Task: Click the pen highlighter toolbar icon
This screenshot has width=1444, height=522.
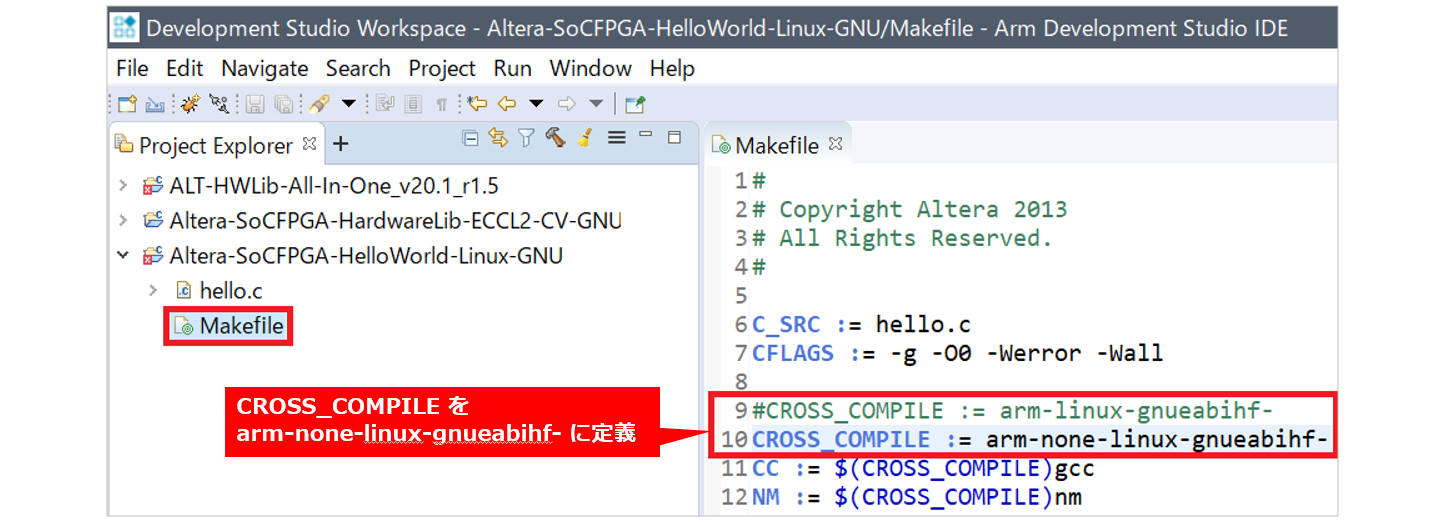Action: tap(319, 103)
